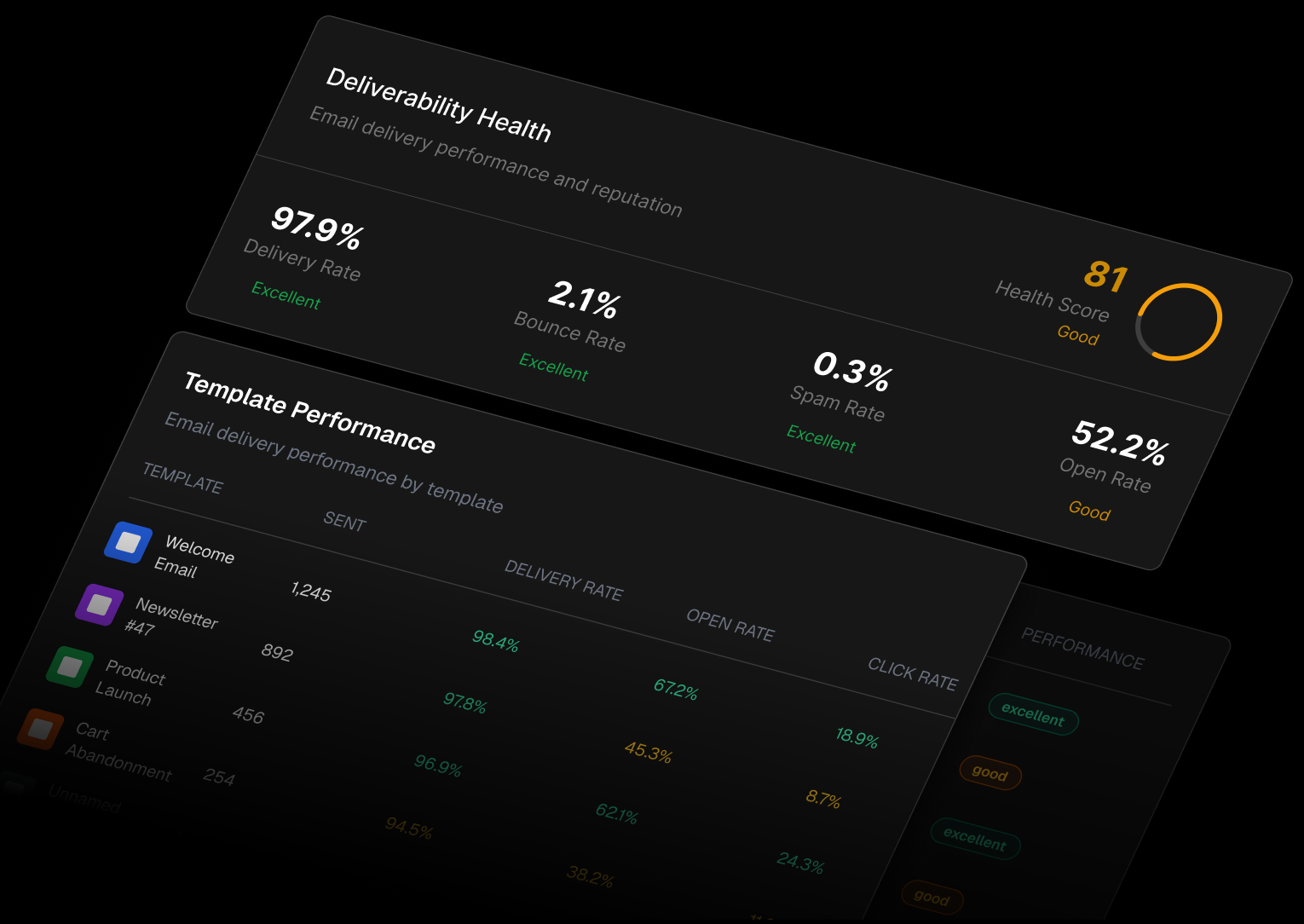Click the purple Newsletter #47 template icon

click(100, 604)
